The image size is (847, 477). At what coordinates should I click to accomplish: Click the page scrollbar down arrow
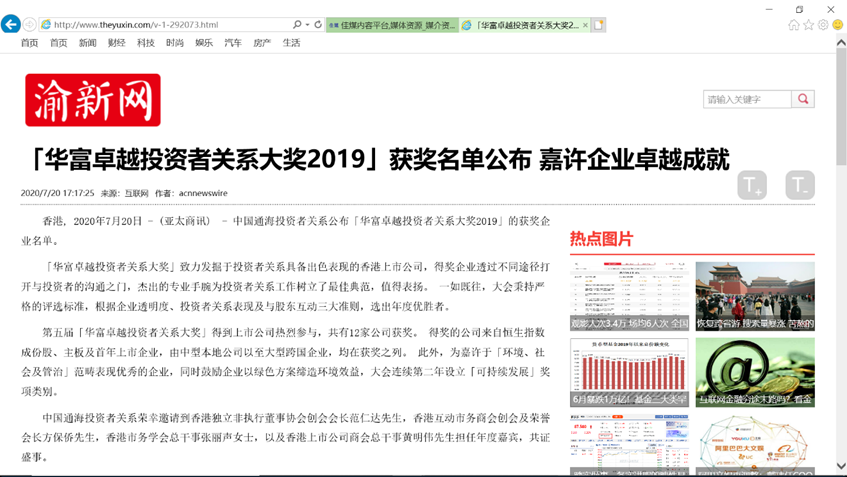[x=841, y=466]
